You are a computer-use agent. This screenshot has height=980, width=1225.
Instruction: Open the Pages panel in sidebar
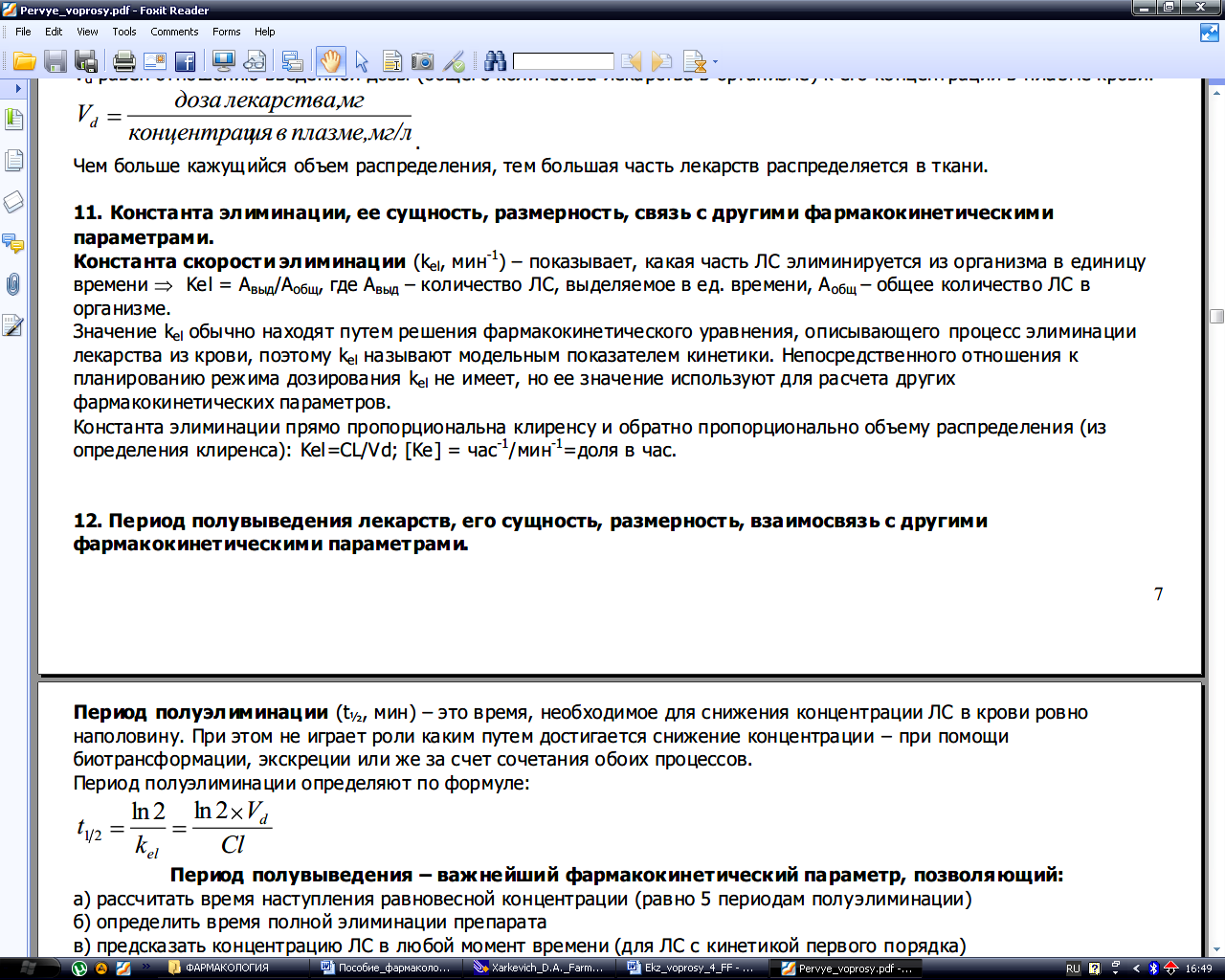13,161
